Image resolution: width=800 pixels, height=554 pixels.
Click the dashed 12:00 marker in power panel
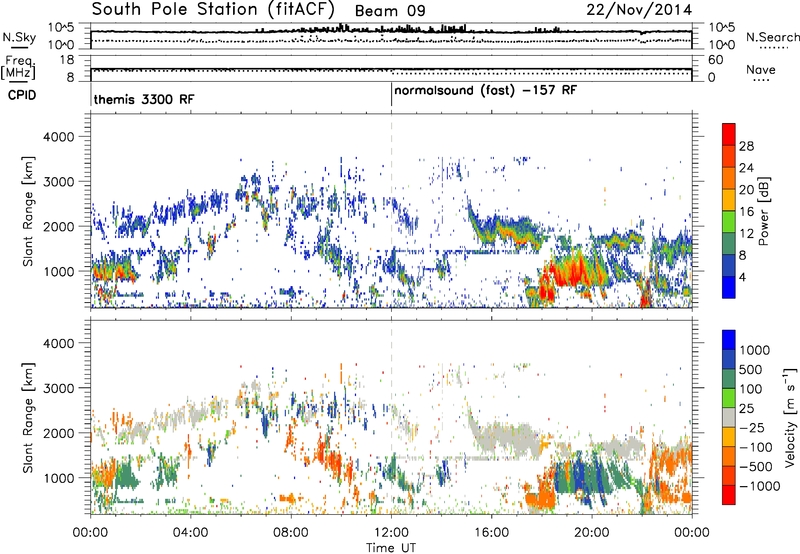[x=391, y=211]
